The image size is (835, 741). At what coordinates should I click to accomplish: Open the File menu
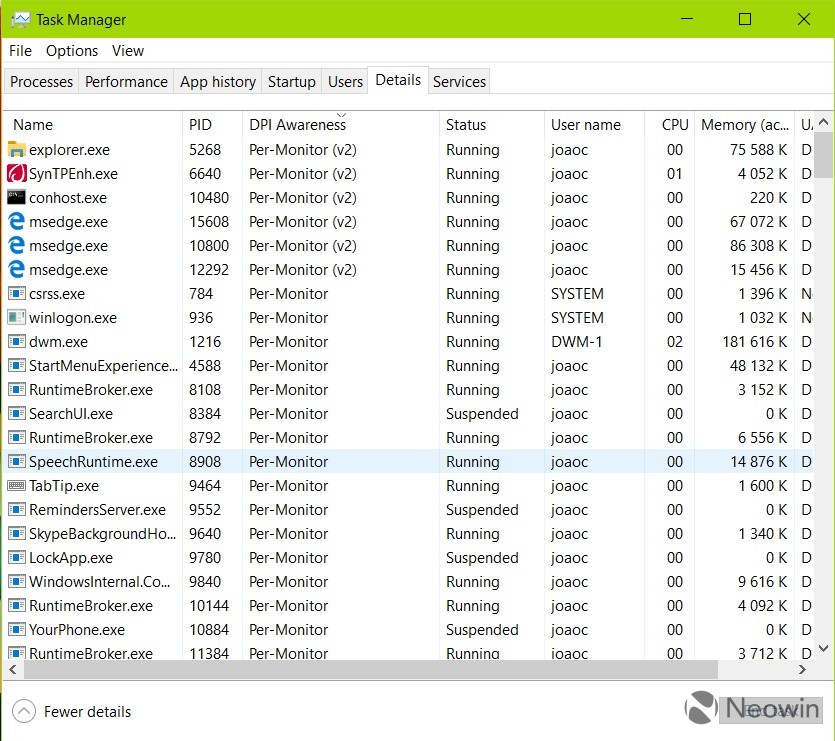tap(20, 51)
